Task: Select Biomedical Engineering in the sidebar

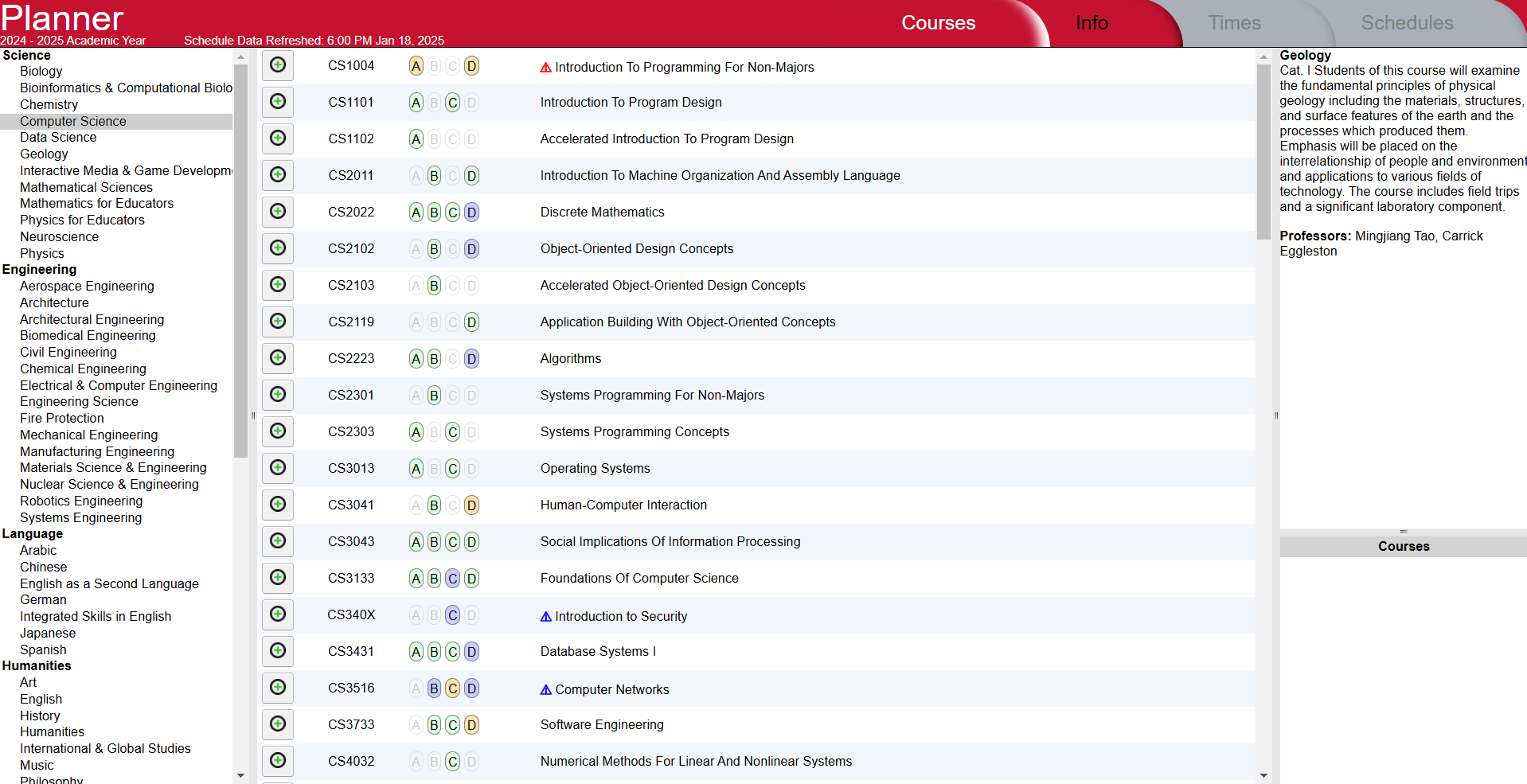Action: coord(87,335)
